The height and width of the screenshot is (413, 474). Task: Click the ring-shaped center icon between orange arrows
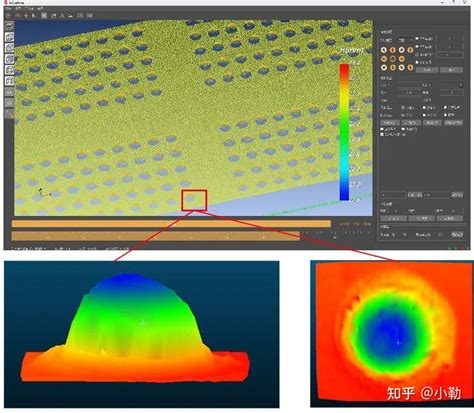pyautogui.click(x=393, y=59)
